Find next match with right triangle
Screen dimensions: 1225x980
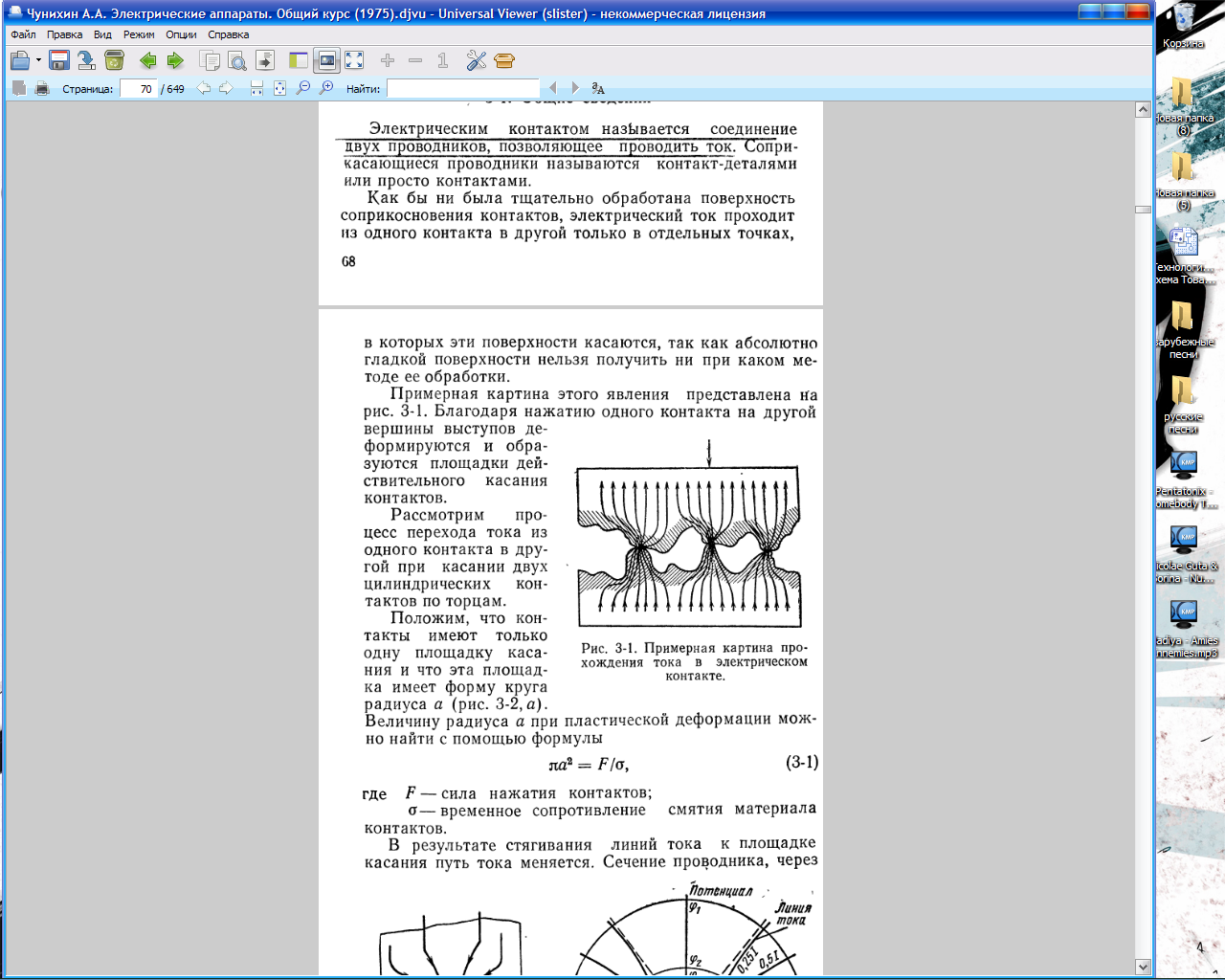[575, 88]
